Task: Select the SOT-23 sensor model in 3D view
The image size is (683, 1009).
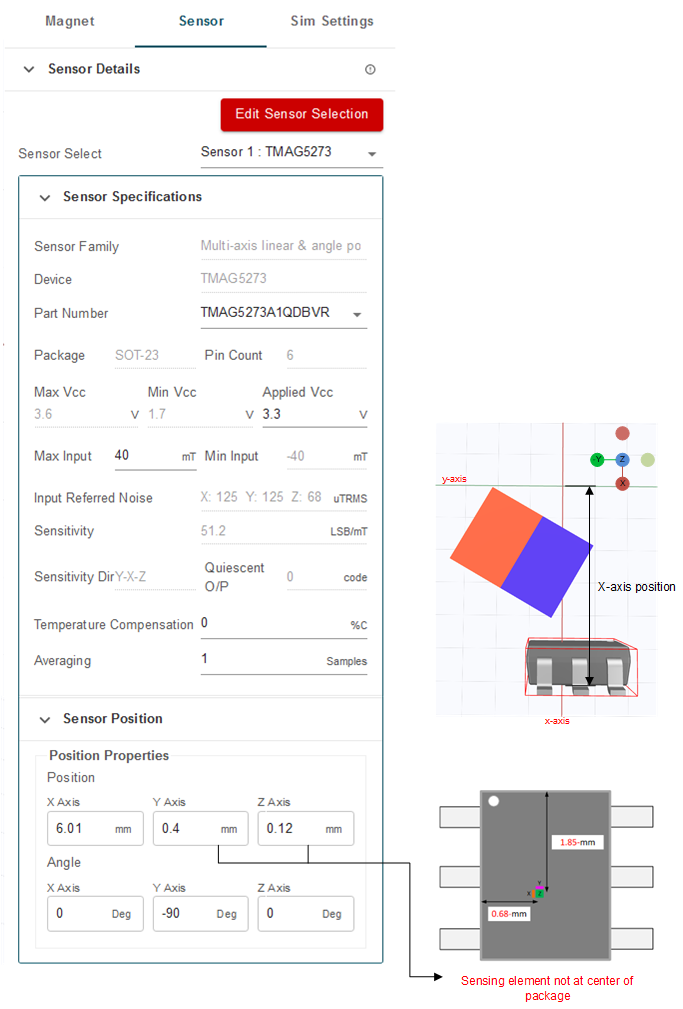Action: click(x=577, y=665)
